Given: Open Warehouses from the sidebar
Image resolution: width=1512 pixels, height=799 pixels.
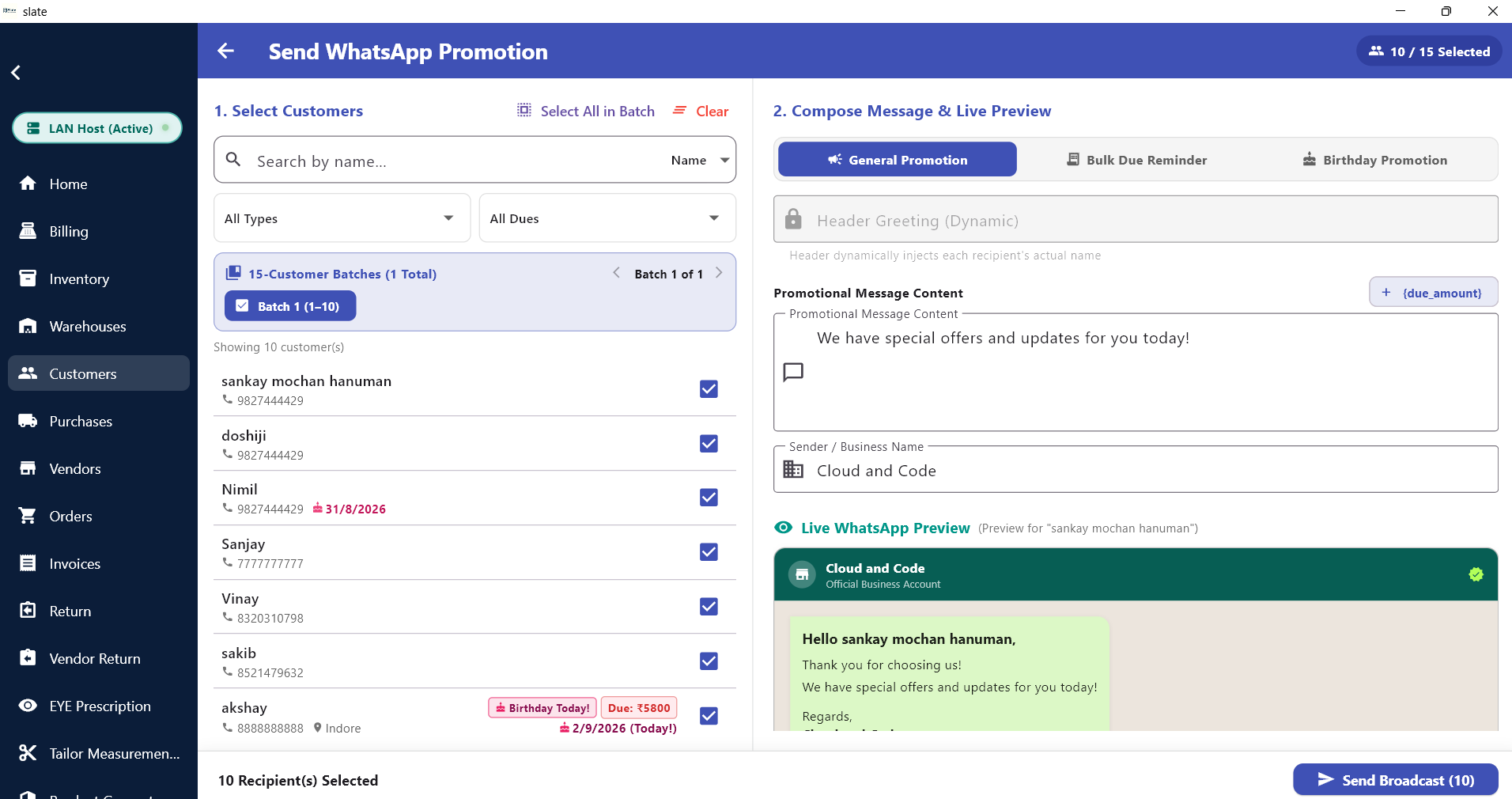Looking at the screenshot, I should click(99, 326).
